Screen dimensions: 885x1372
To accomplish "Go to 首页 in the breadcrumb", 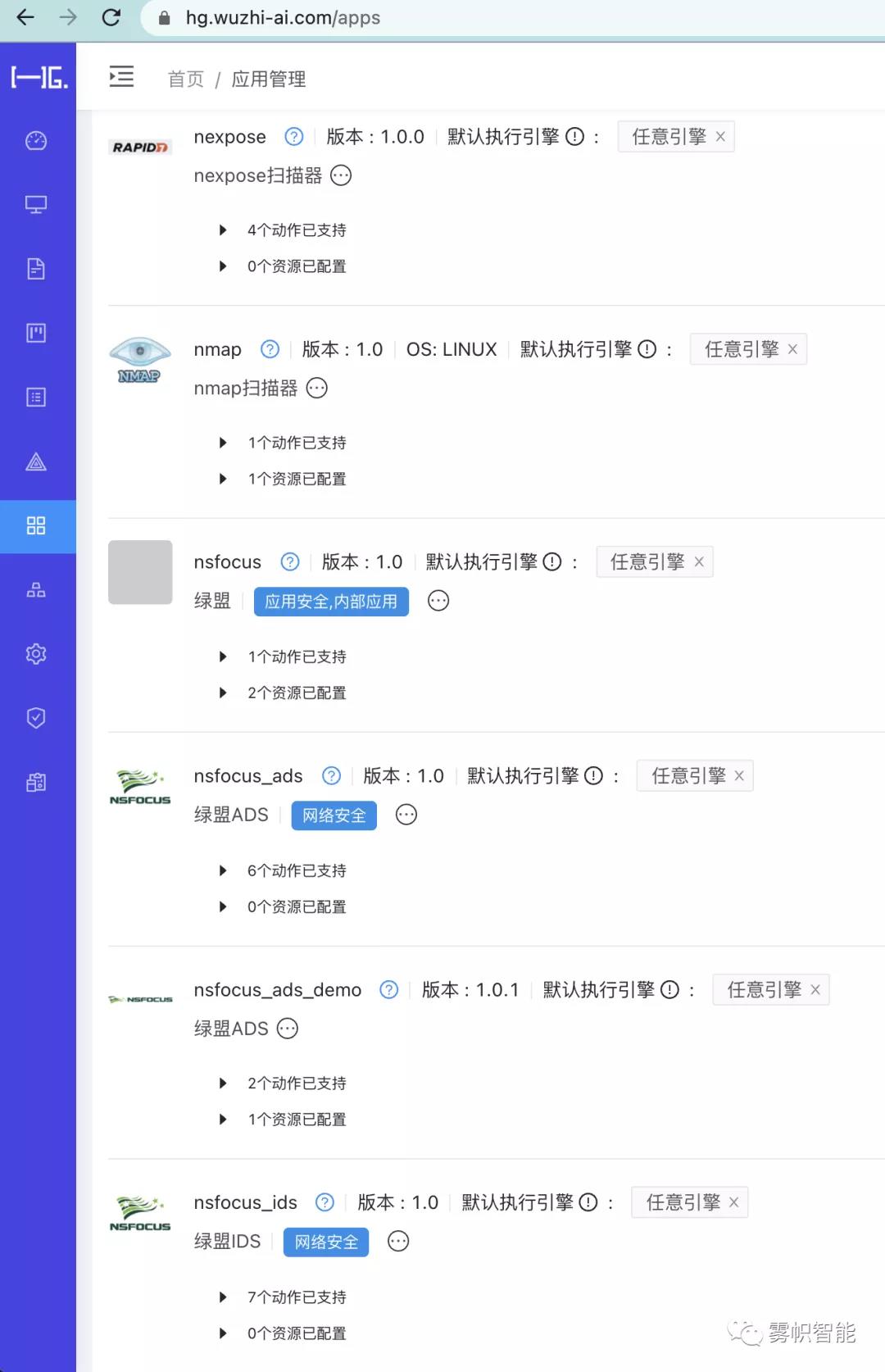I will 186,79.
